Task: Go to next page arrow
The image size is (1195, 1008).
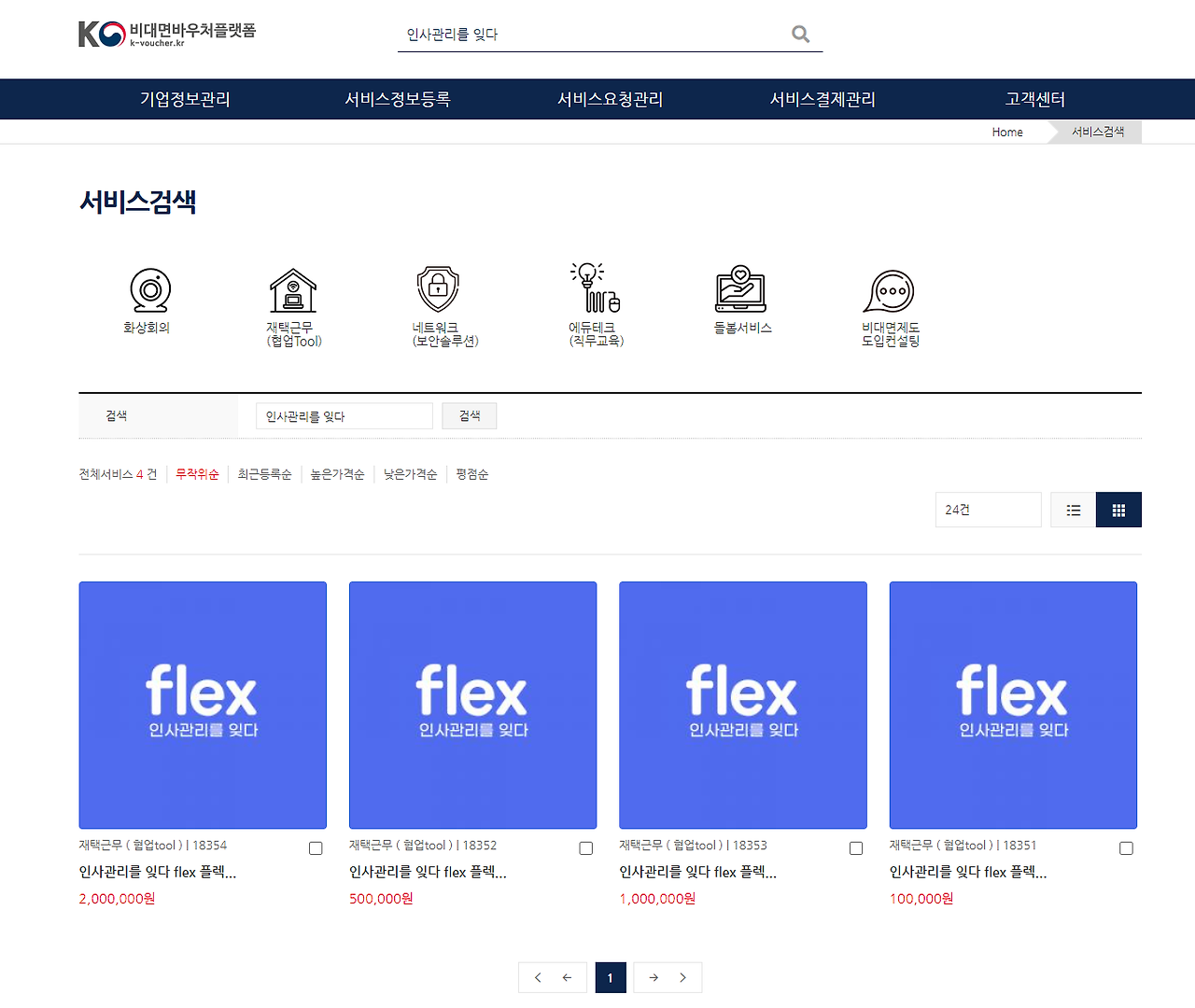Action: [654, 977]
